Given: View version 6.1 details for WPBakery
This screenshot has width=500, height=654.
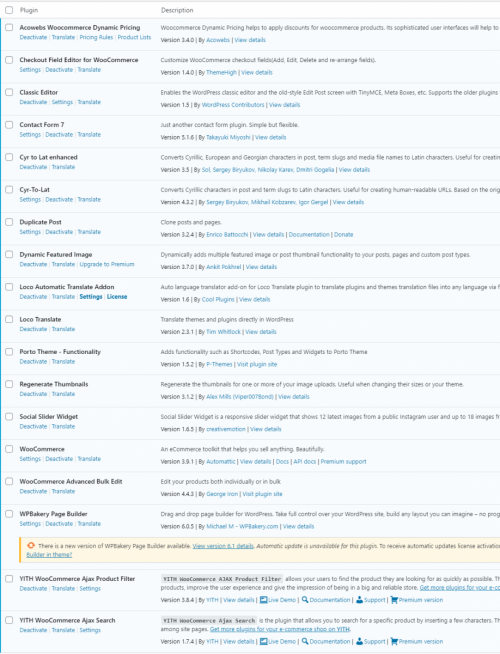Looking at the screenshot, I should [223, 546].
